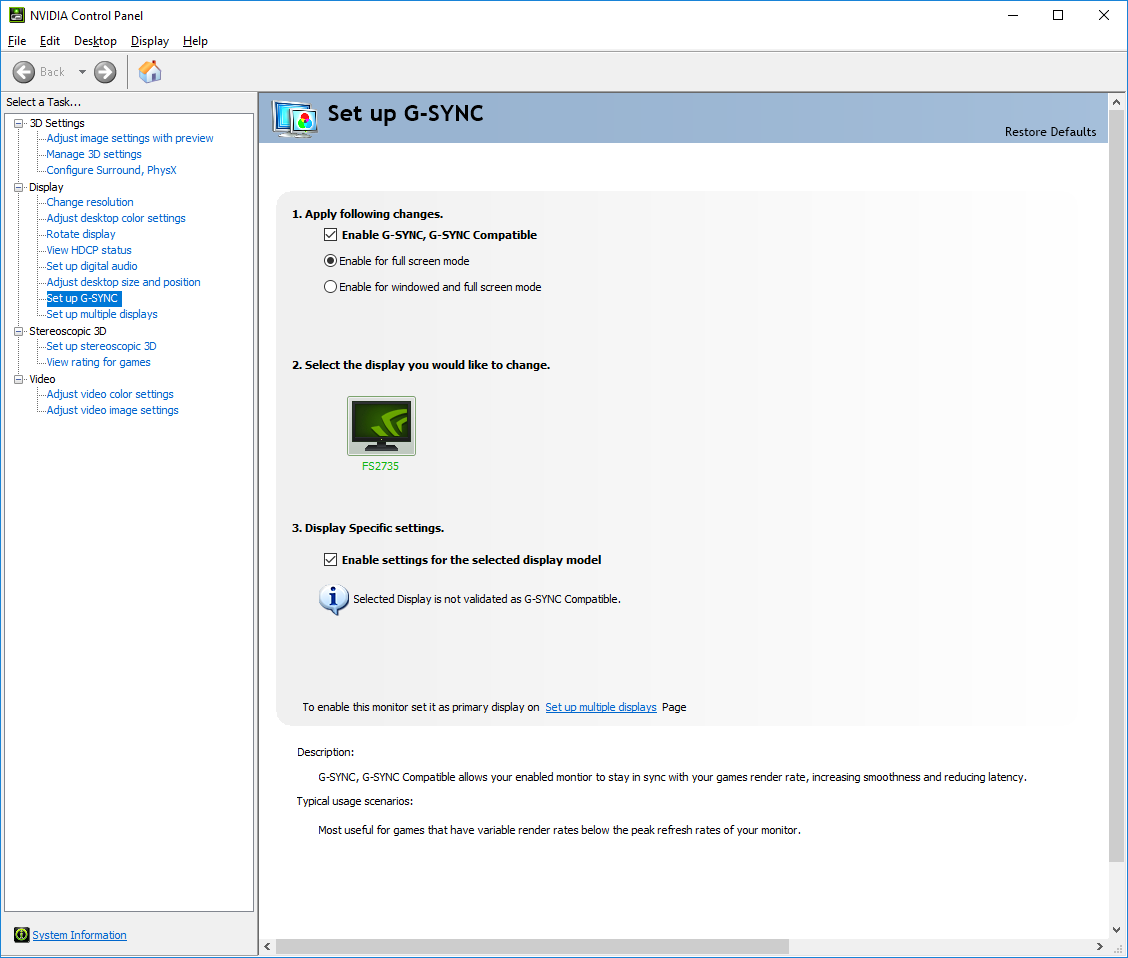
Task: Open Adjust video image settings
Action: (112, 410)
